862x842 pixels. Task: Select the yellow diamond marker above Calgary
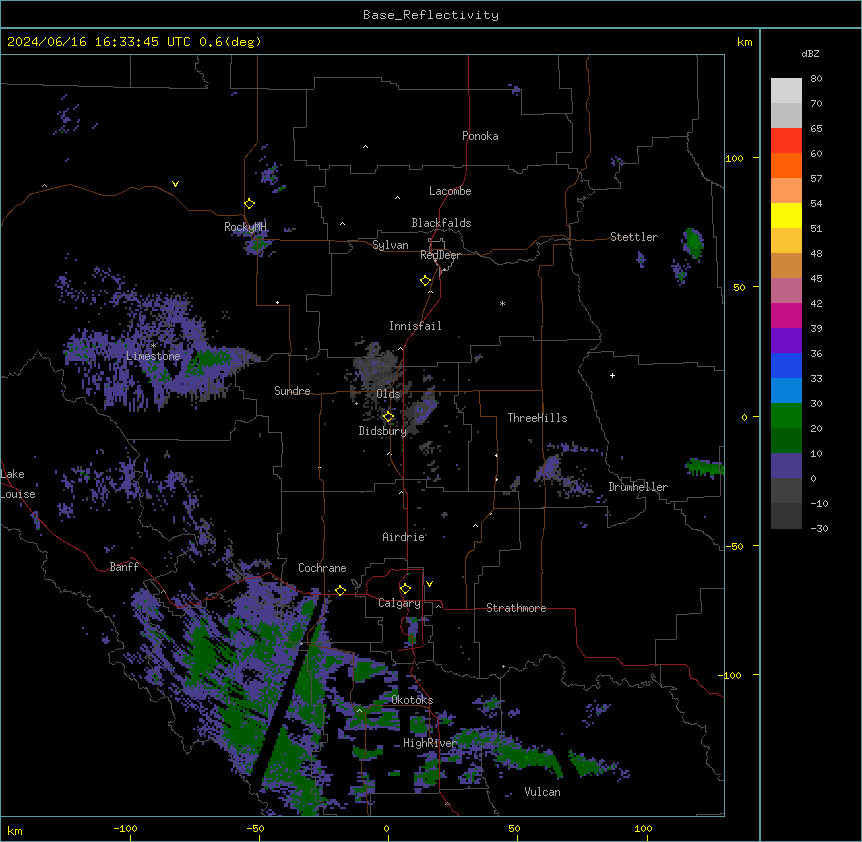(x=405, y=589)
